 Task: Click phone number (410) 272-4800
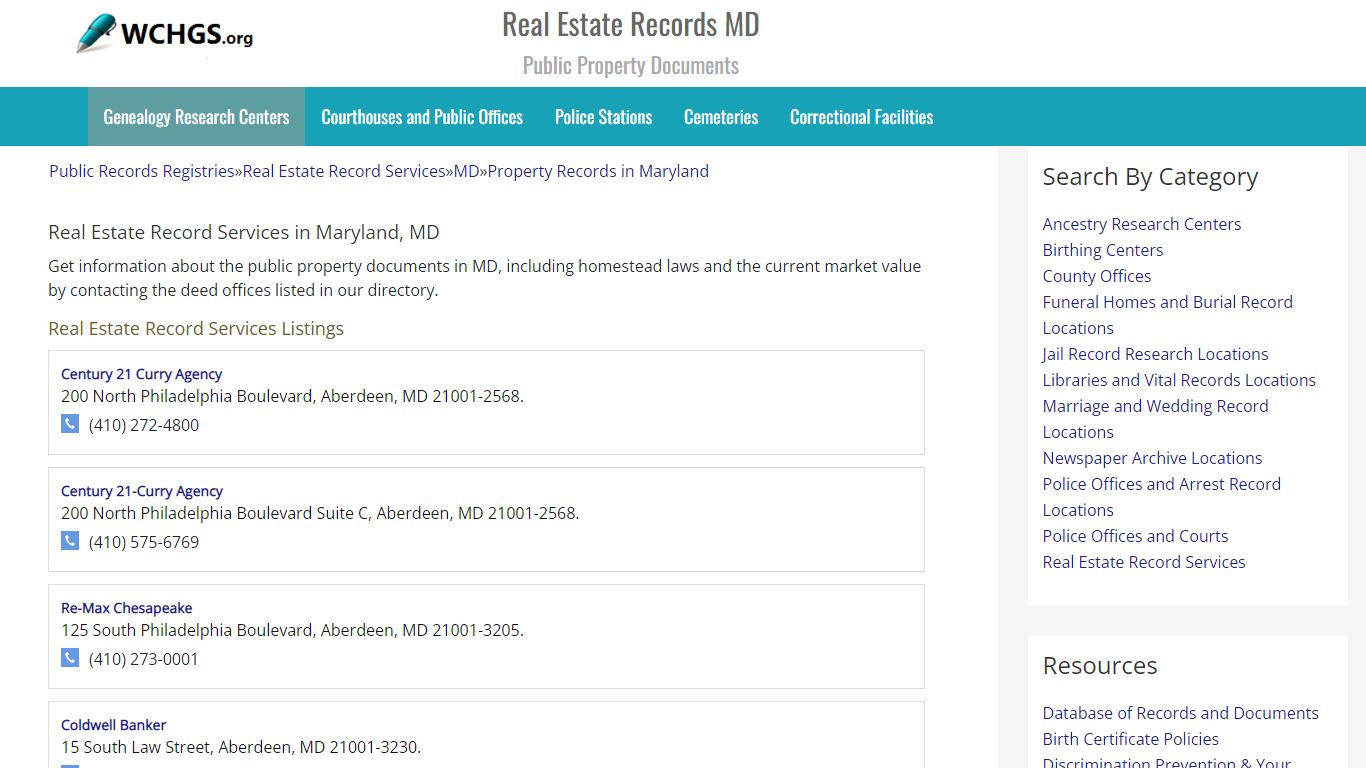tap(144, 425)
